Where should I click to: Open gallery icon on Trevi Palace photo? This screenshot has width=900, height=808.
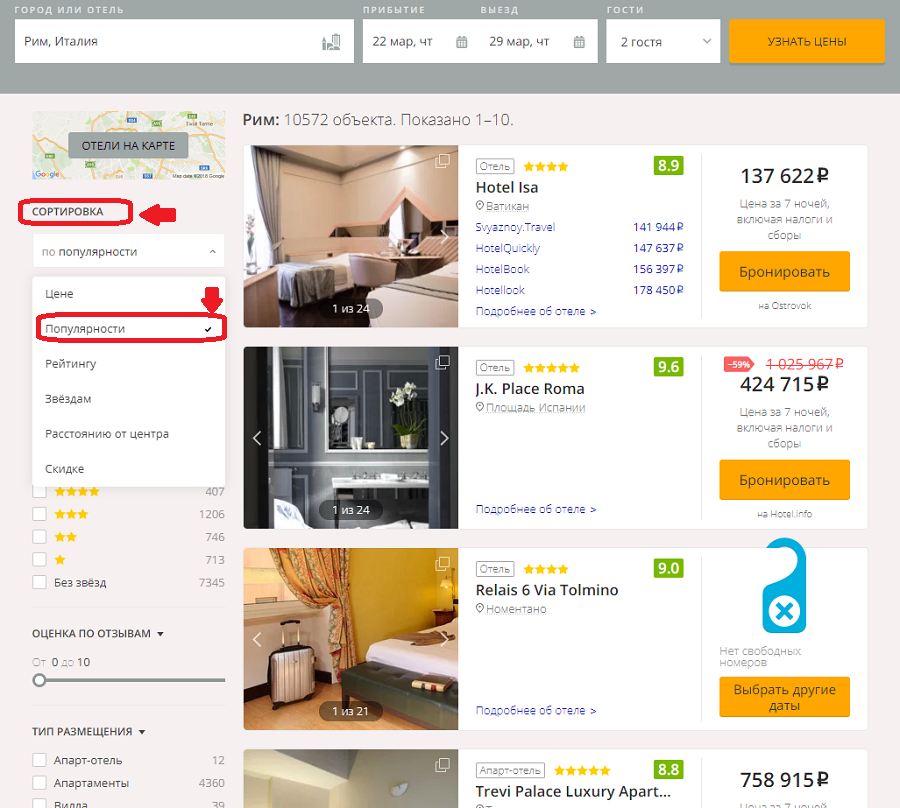(443, 765)
